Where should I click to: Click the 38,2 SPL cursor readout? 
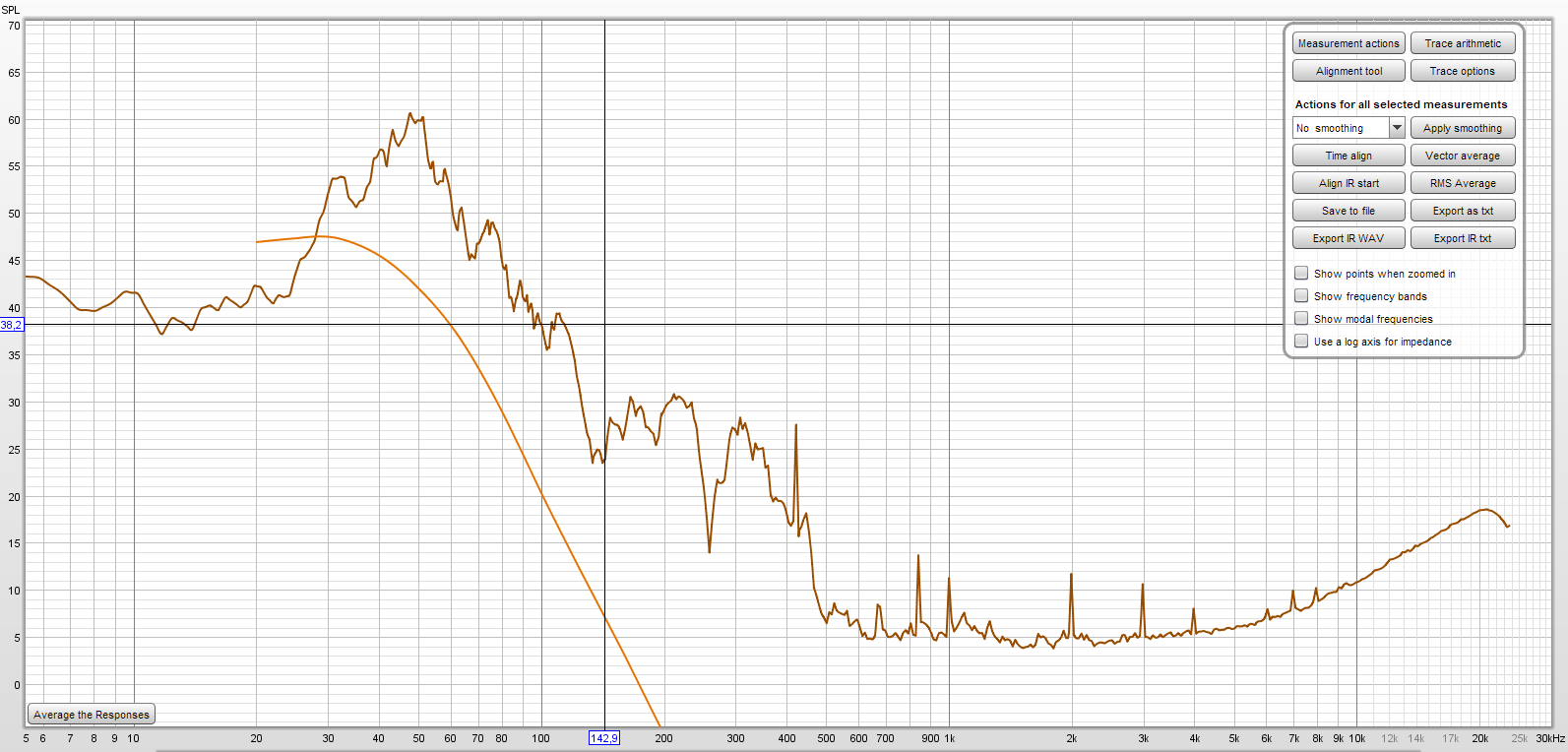12,325
